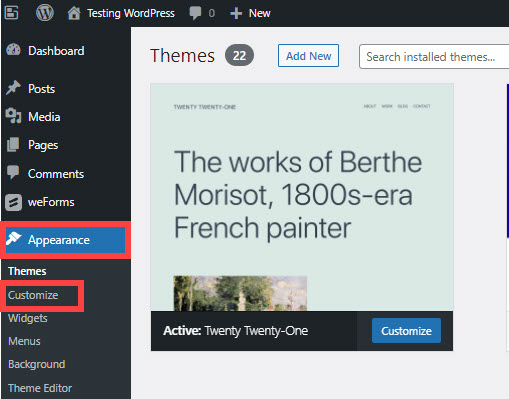Go to the Widgets submenu
Screen dimensions: 509x399
click(x=28, y=318)
